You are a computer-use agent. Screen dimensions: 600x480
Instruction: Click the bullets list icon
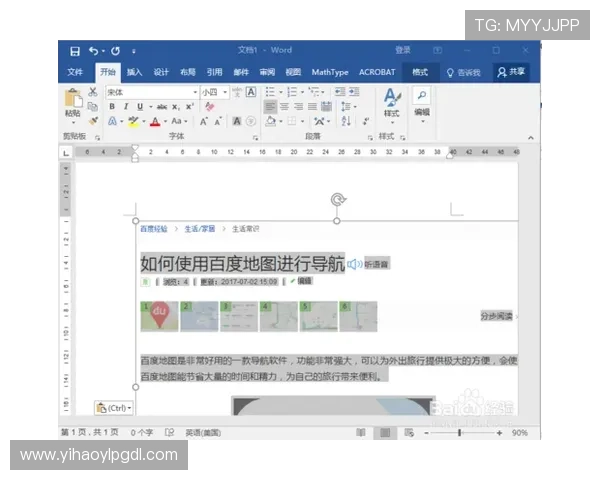270,92
